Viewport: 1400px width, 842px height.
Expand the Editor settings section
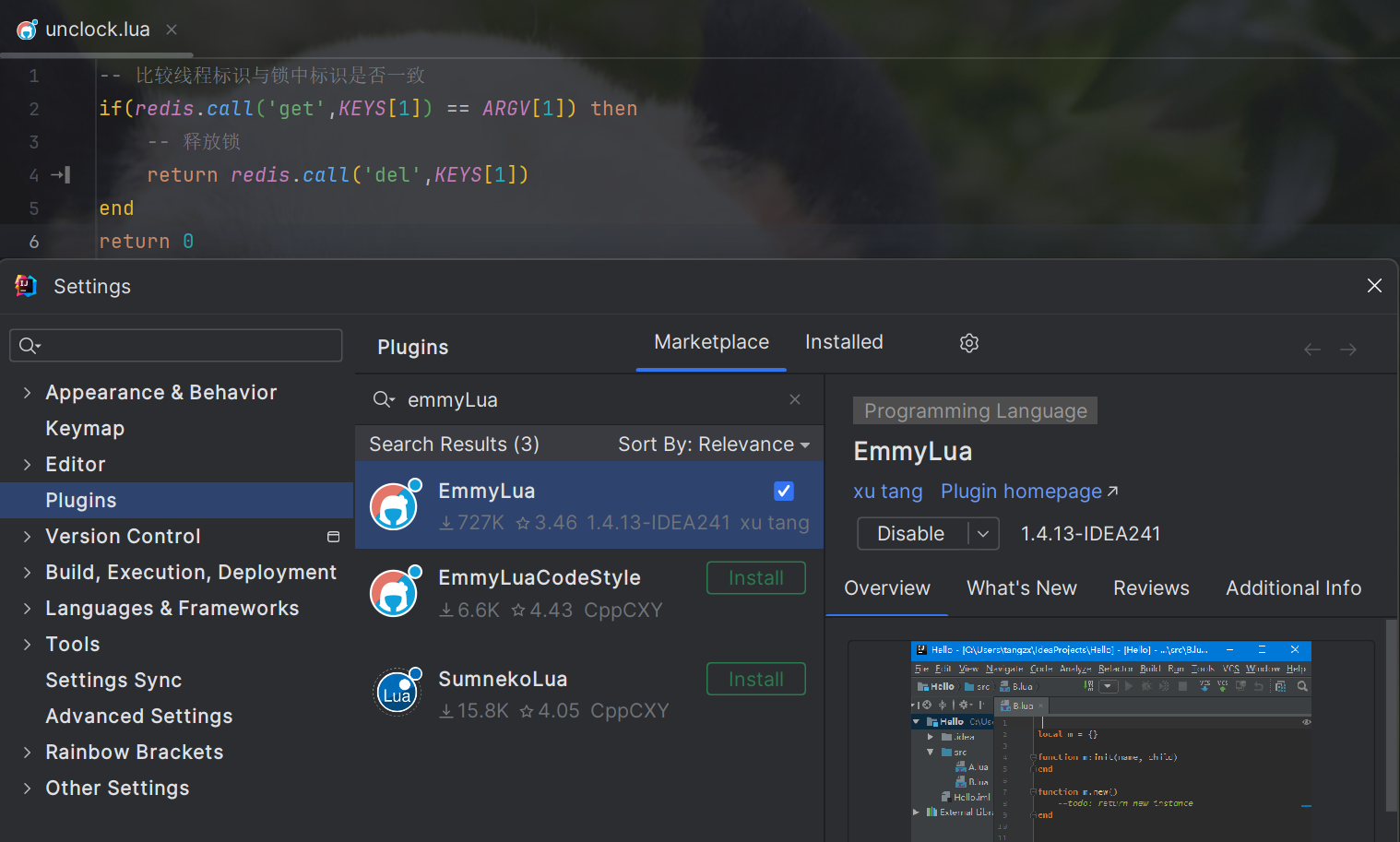pos(28,465)
